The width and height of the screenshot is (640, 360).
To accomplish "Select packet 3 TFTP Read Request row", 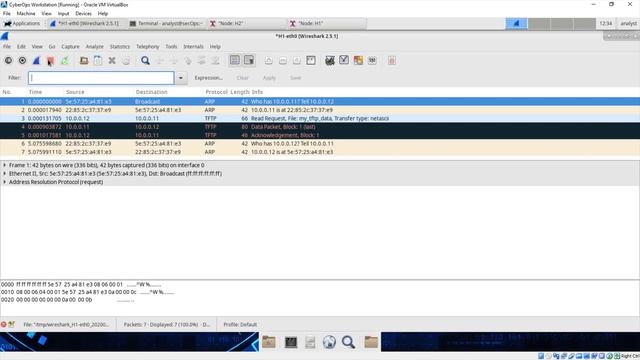I will (320, 118).
